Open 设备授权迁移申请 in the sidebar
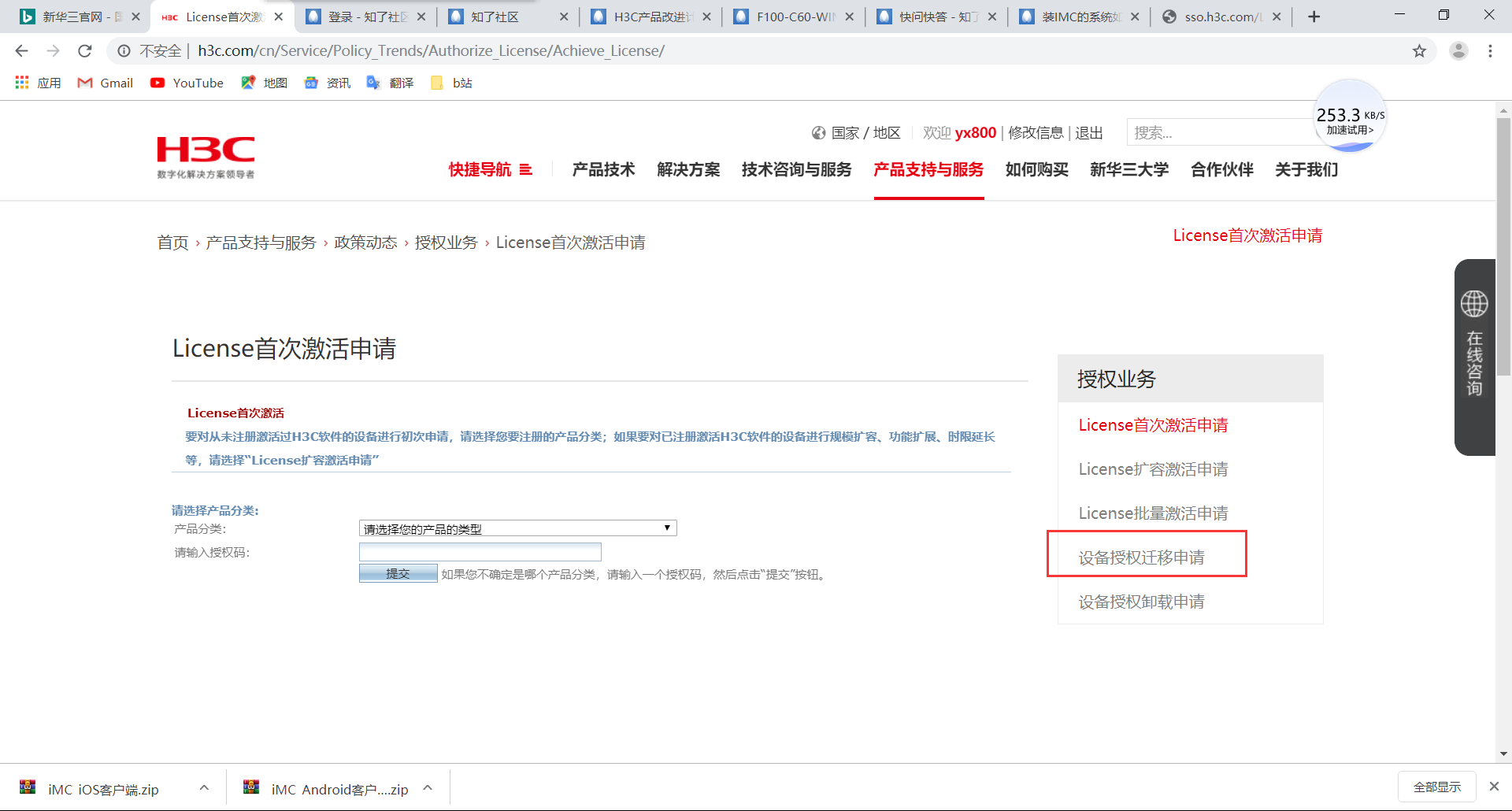 tap(1141, 557)
